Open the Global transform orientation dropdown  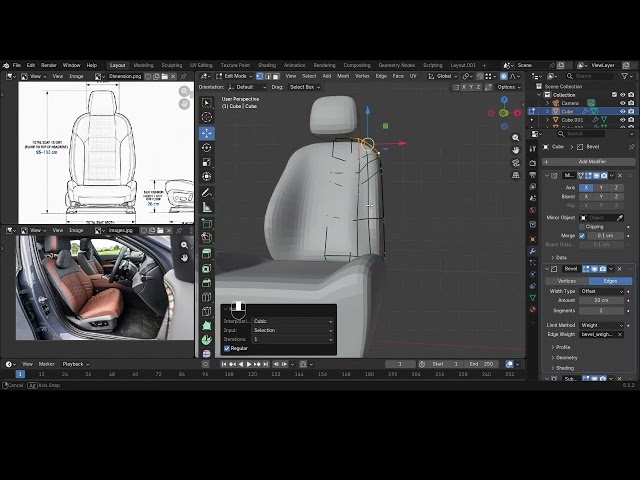(443, 76)
